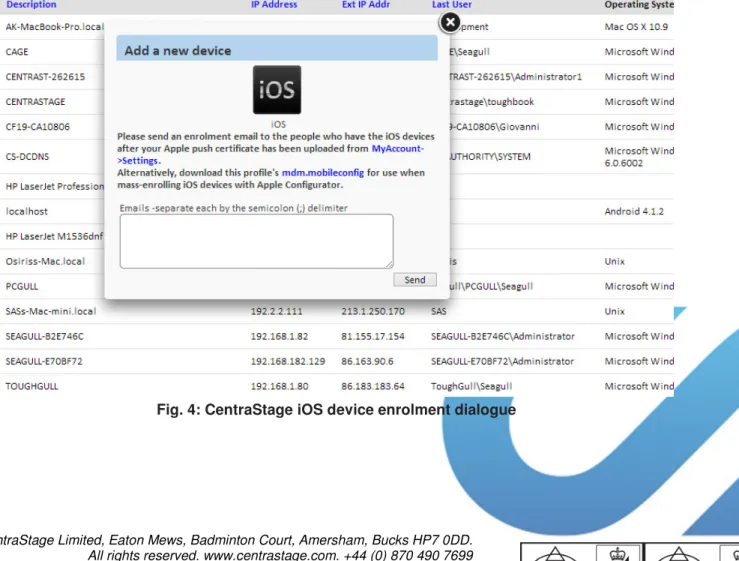739x561 pixels.
Task: Select the SEAGULL-B2E746C device
Action: point(44,336)
